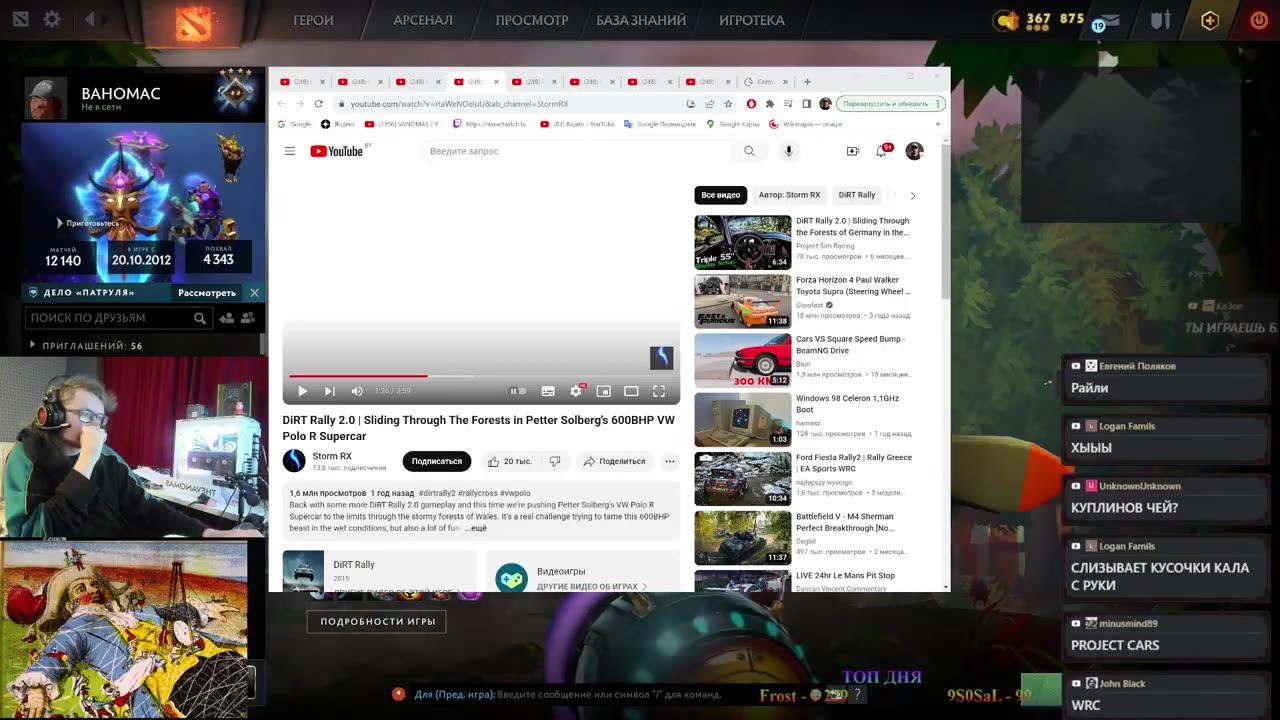The image size is (1280, 720).
Task: Dismiss the Дело «Патруля» banner
Action: [x=254, y=293]
